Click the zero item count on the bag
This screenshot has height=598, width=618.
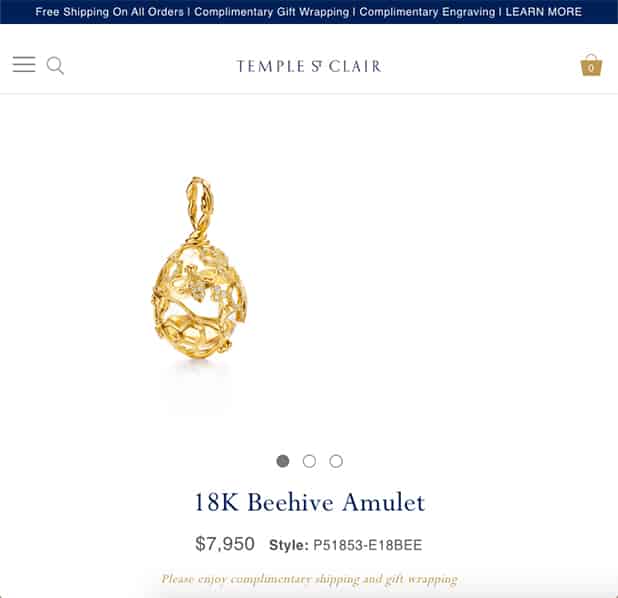[591, 68]
